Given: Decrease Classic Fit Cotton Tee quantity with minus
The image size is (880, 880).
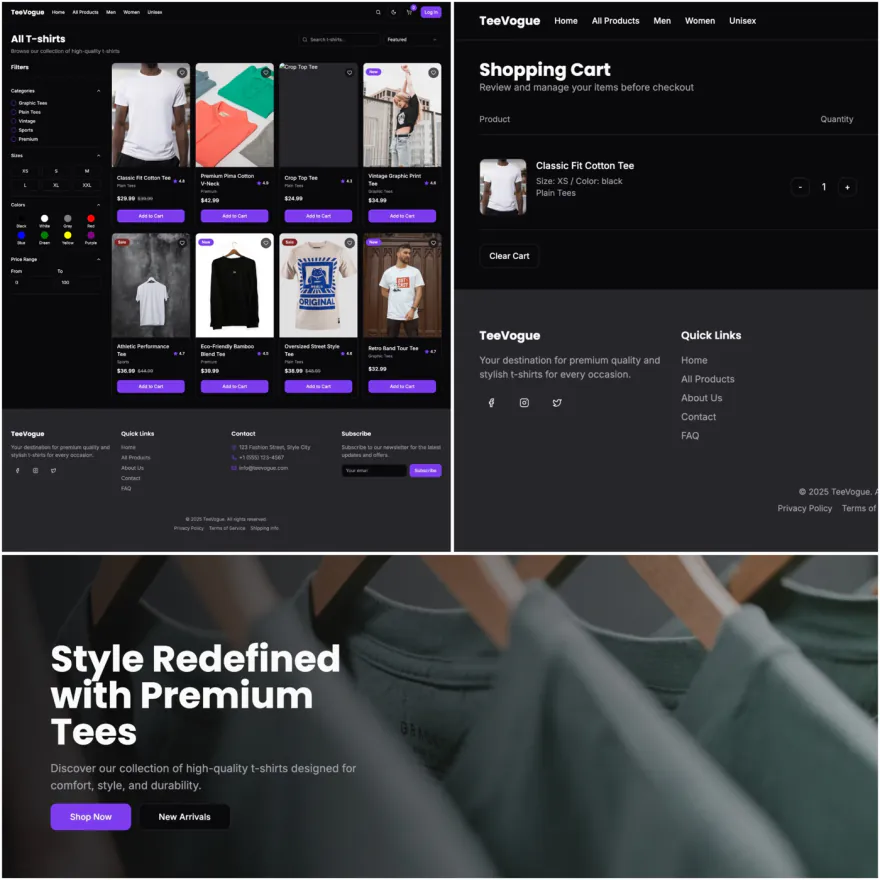Looking at the screenshot, I should tap(800, 187).
